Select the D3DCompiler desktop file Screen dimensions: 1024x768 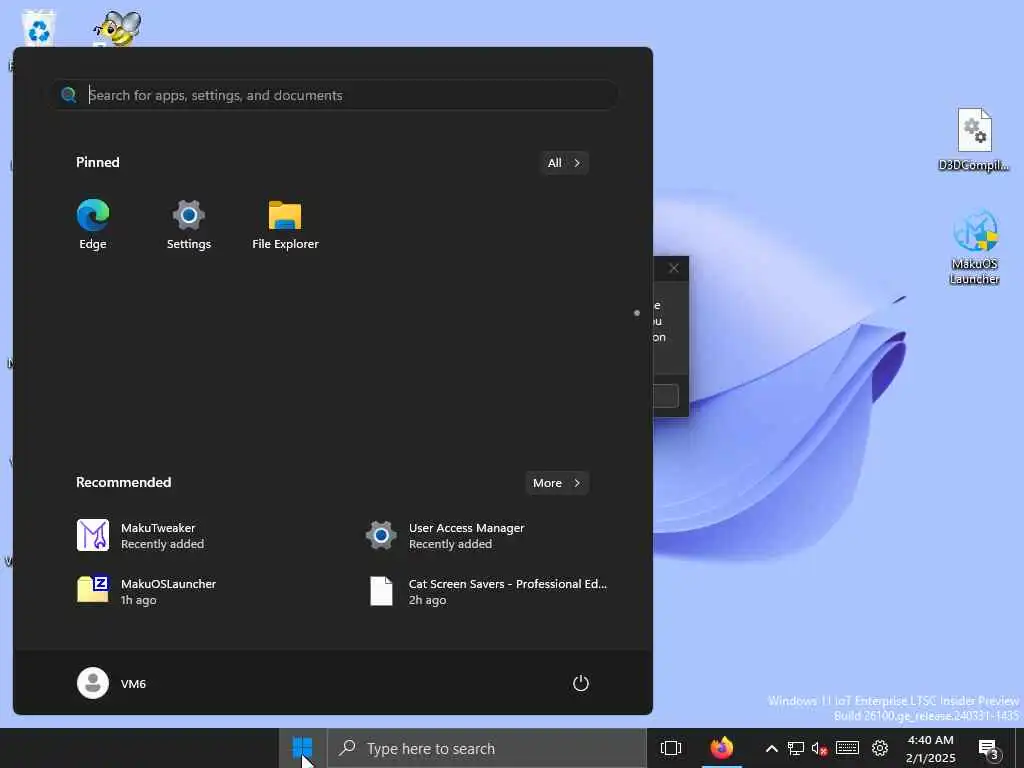(974, 140)
